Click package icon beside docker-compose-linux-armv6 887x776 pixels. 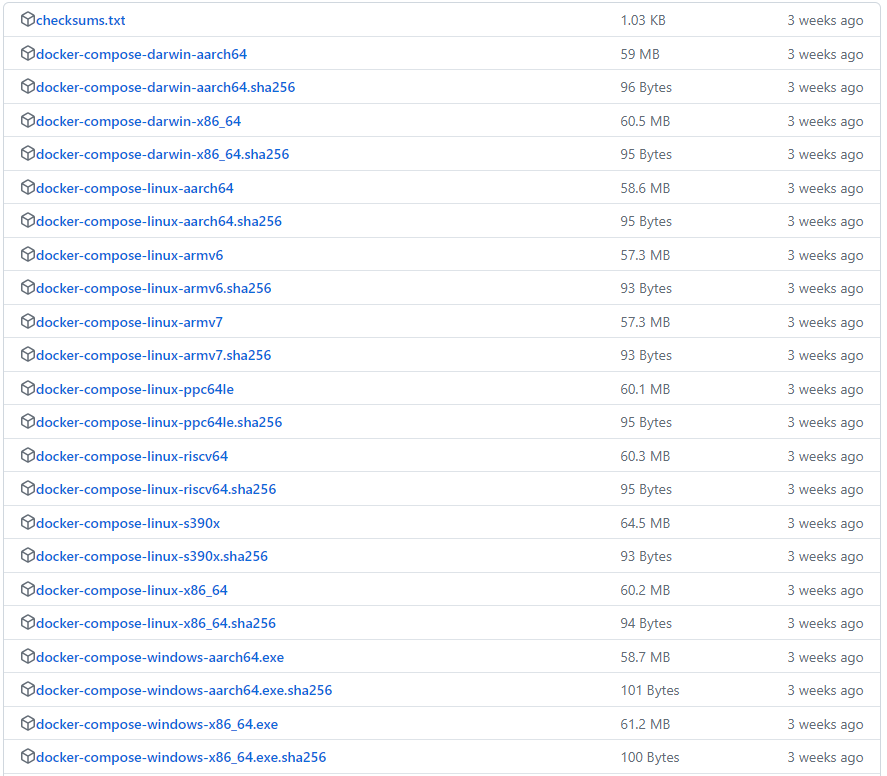(x=27, y=255)
